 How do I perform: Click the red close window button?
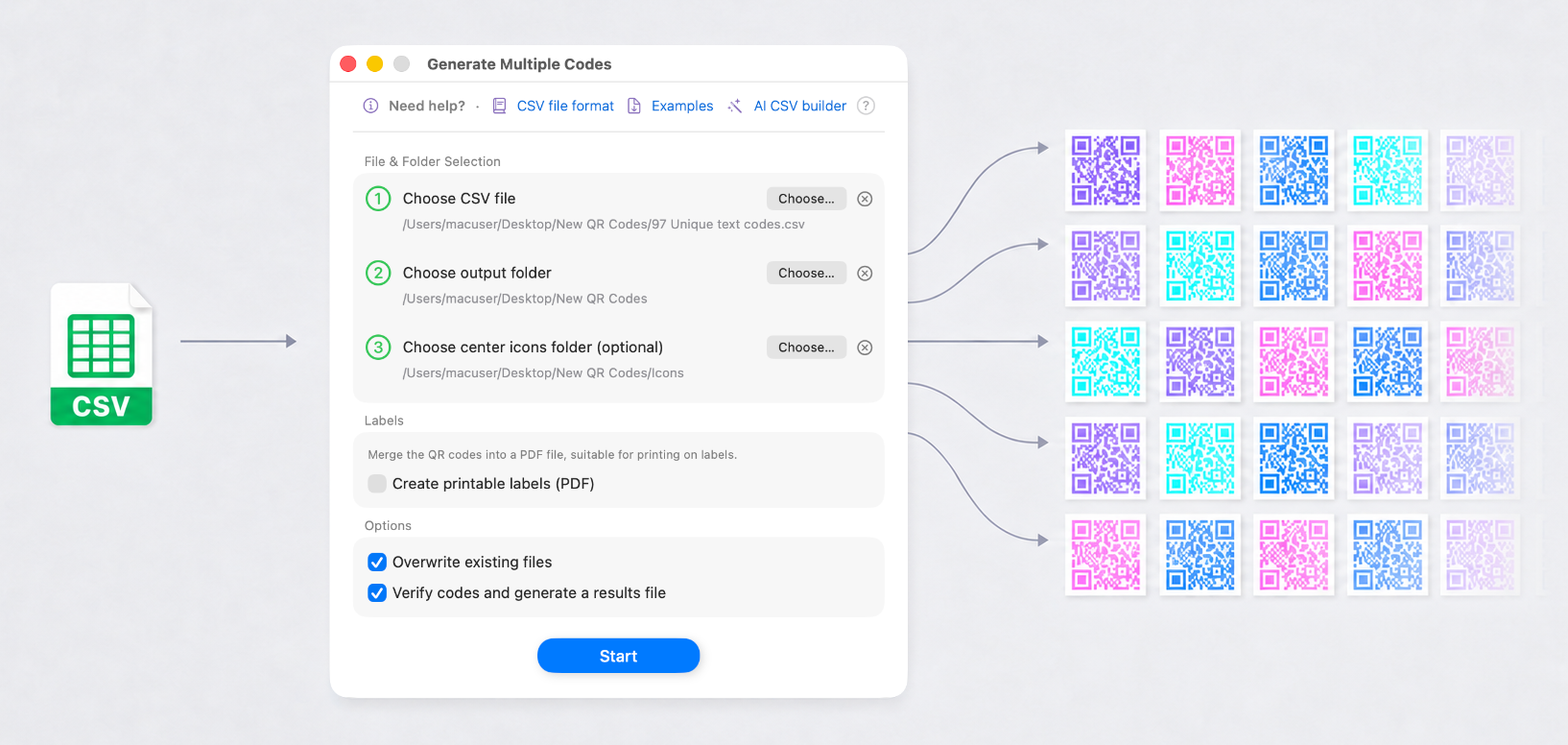[348, 63]
